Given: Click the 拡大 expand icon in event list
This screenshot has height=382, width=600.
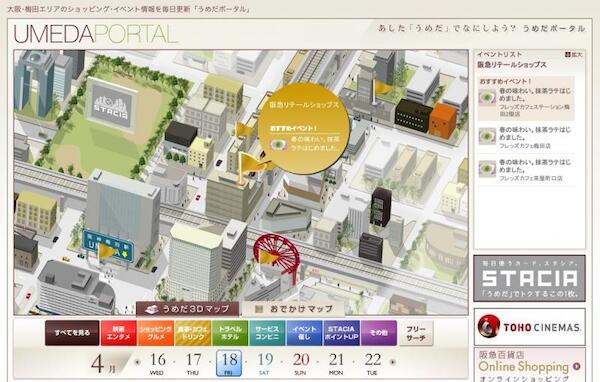Looking at the screenshot, I should pos(573,55).
